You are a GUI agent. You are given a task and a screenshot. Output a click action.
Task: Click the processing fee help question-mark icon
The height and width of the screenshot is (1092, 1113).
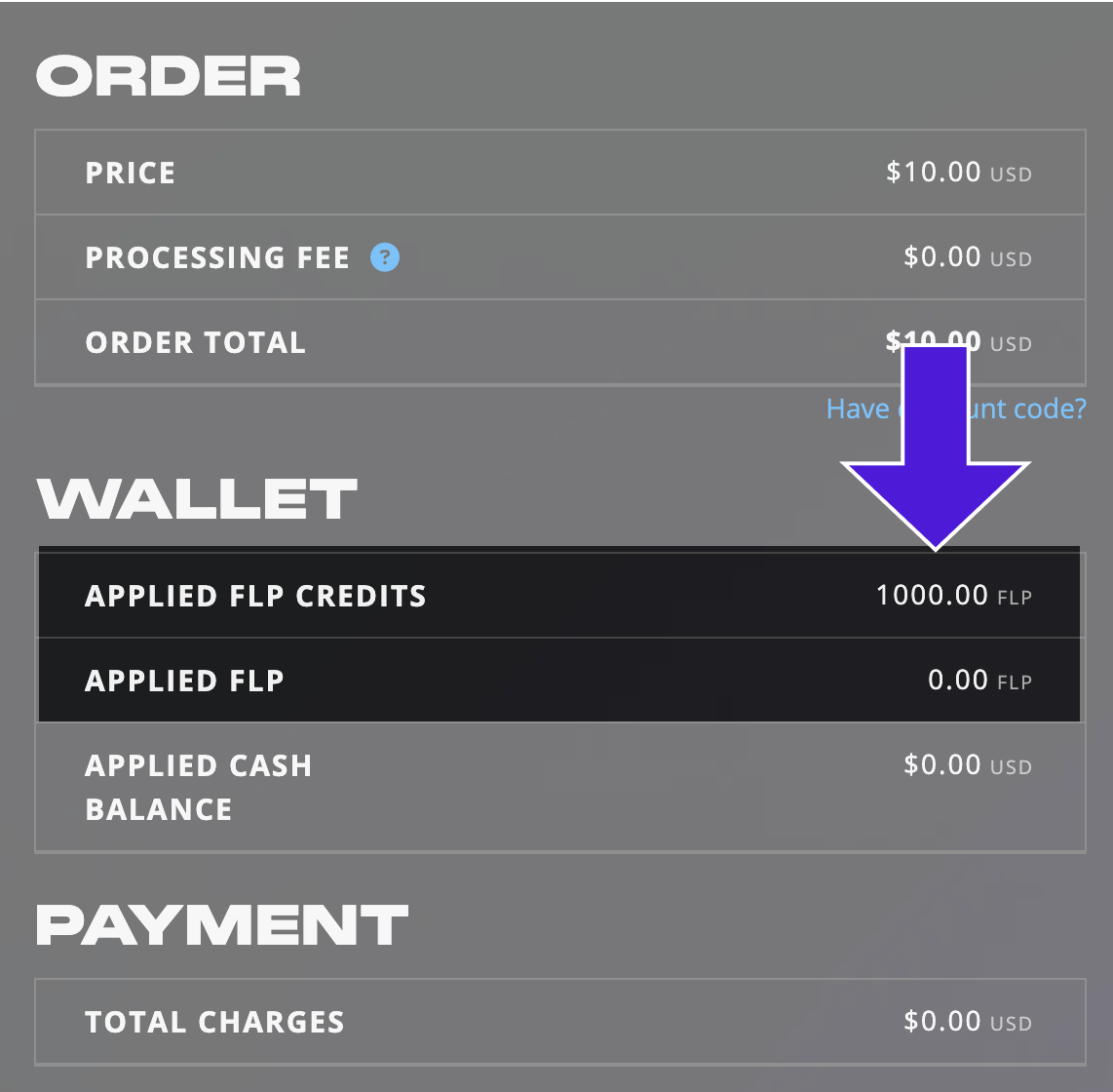(x=385, y=257)
